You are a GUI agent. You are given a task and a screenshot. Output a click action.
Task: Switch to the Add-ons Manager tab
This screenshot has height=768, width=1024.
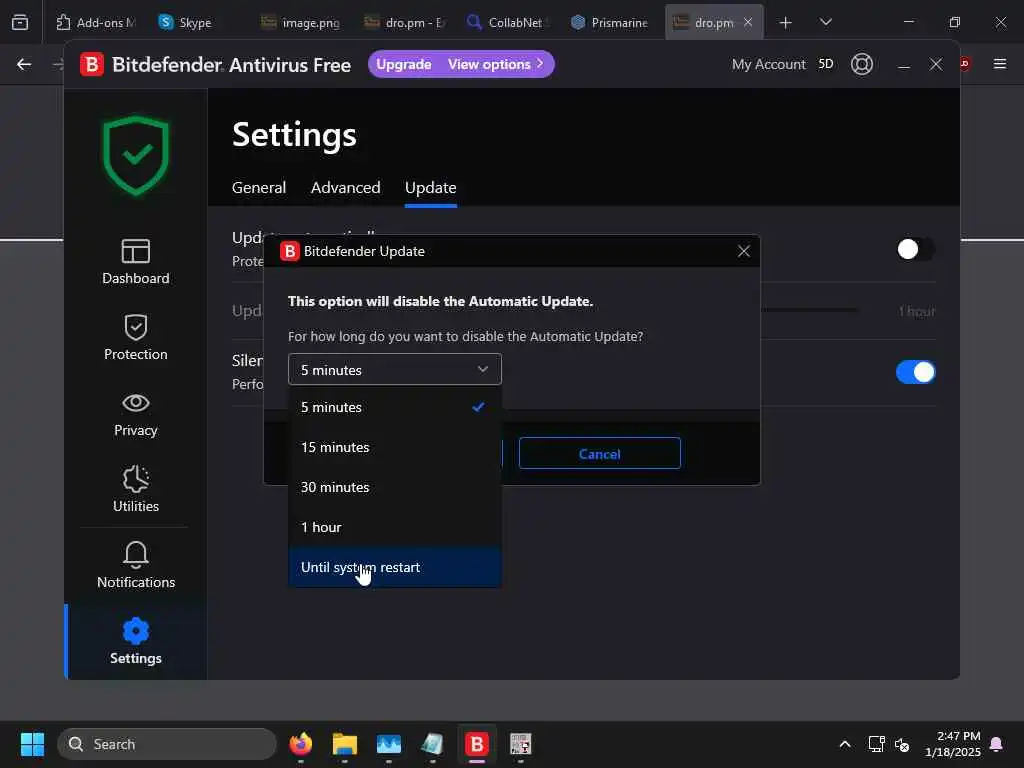pyautogui.click(x=96, y=23)
